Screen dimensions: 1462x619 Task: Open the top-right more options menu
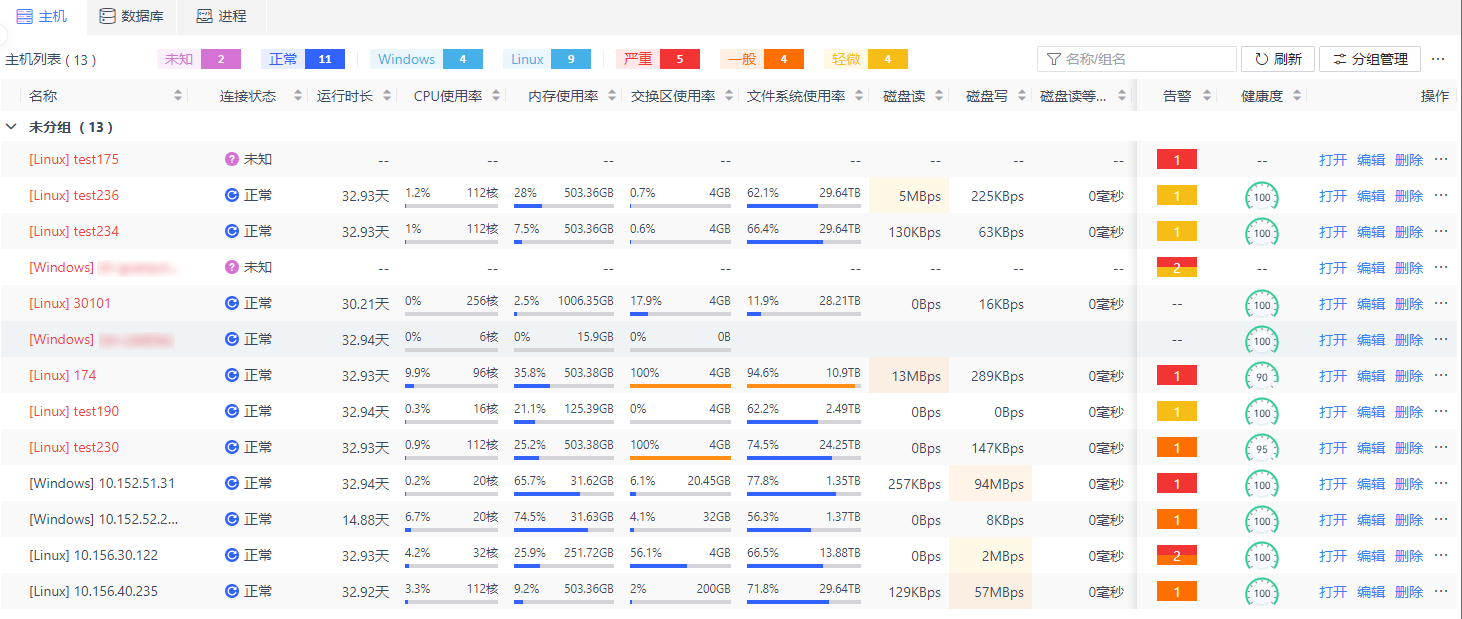click(1439, 59)
